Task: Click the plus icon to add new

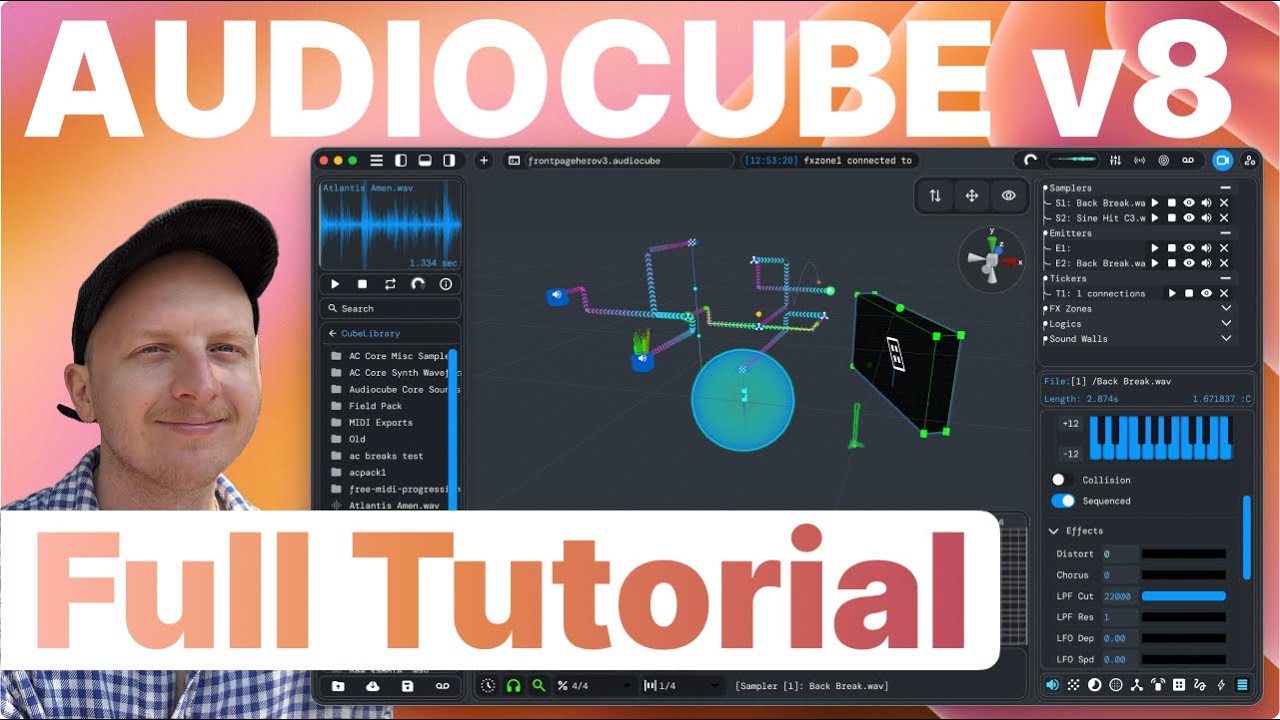Action: pos(484,160)
